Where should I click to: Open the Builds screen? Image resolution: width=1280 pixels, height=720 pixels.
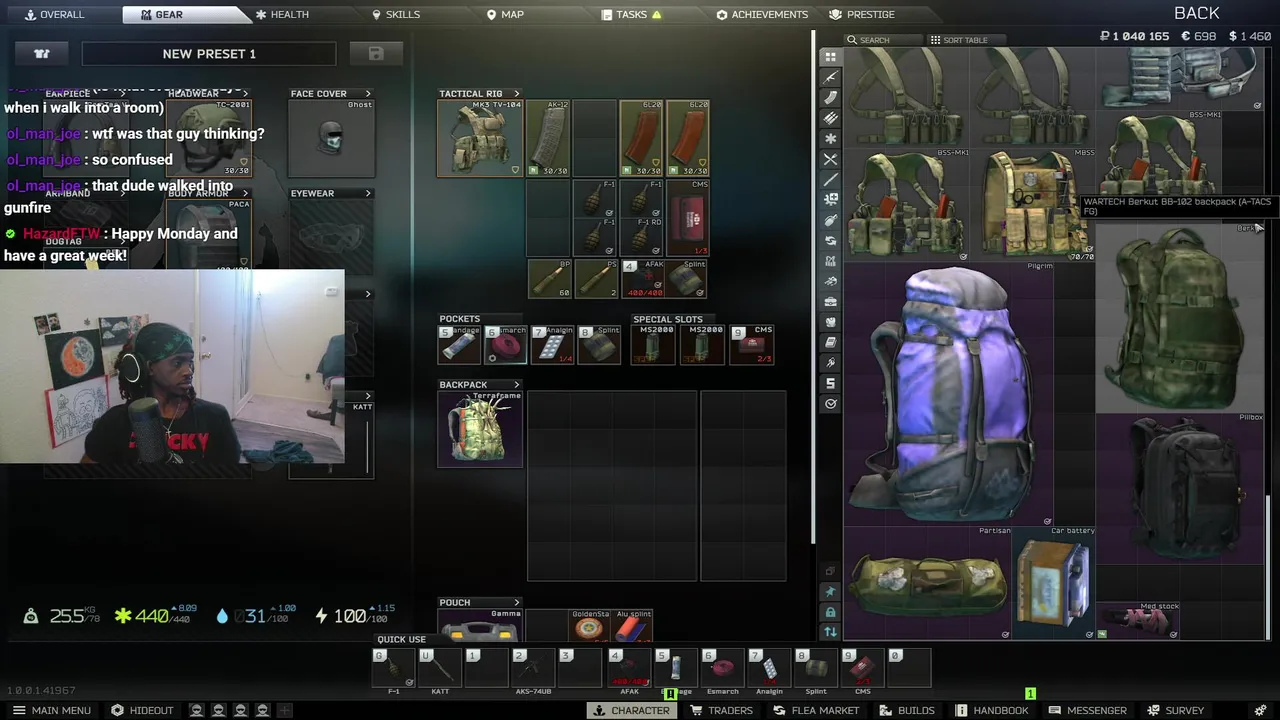(x=907, y=710)
